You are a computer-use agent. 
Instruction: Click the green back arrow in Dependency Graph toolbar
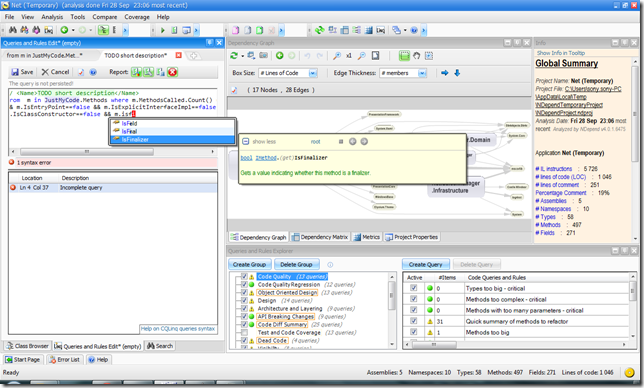[x=280, y=56]
